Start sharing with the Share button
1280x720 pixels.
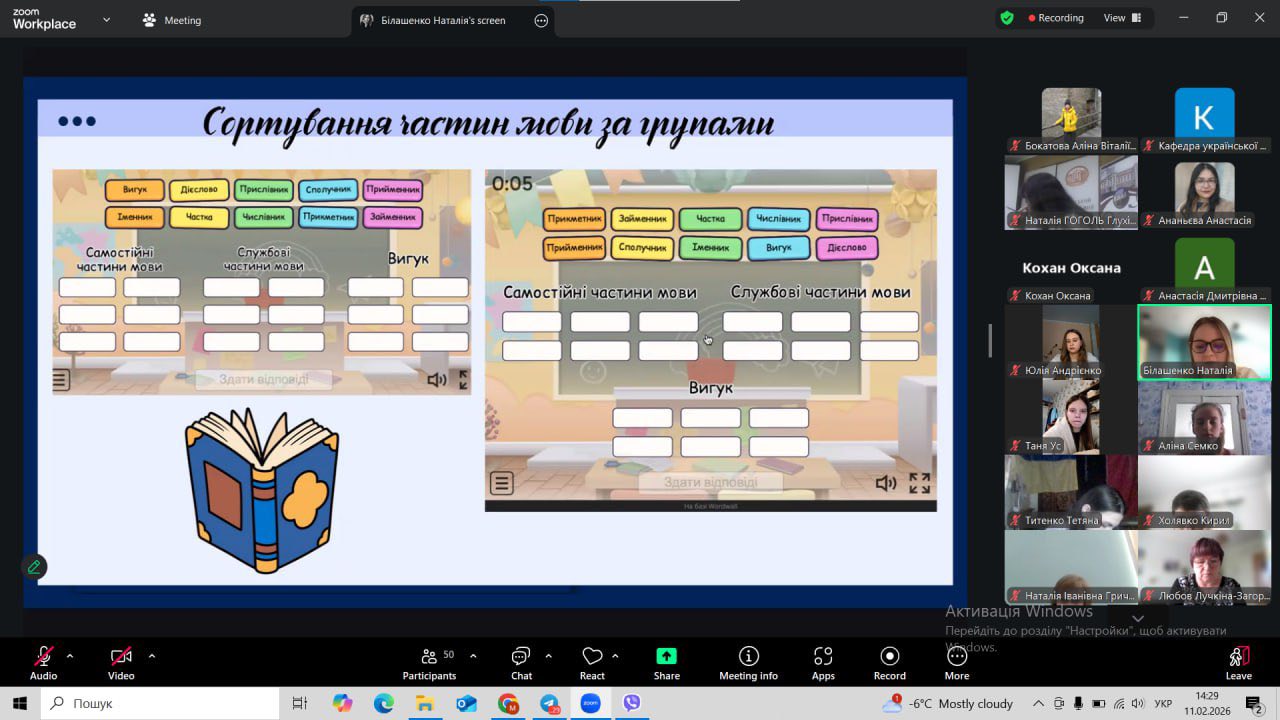666,663
